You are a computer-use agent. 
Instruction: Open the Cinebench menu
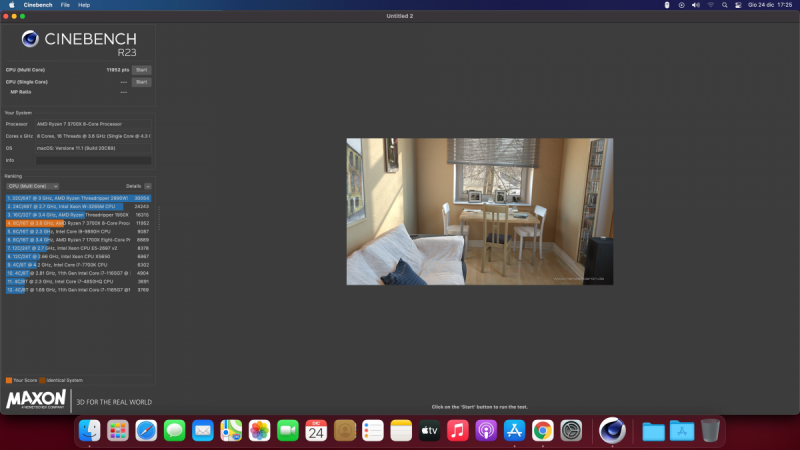[38, 5]
